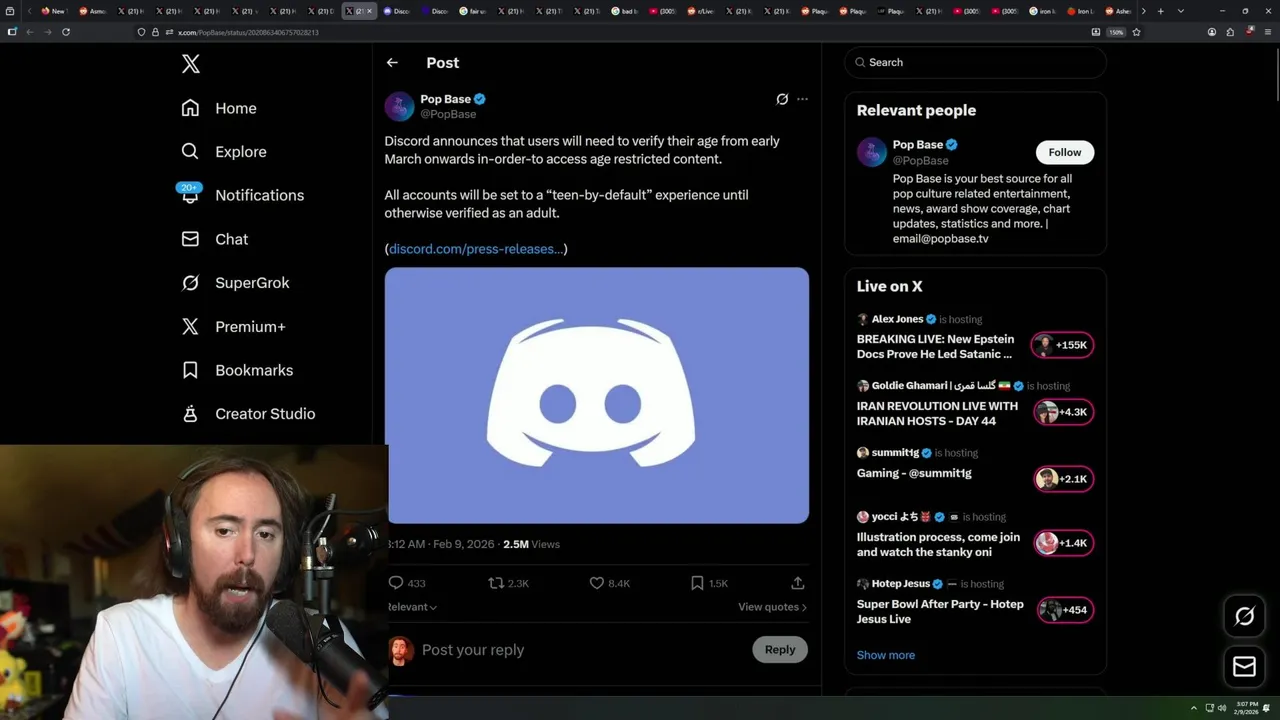Open the browser tab list dropdown
The image size is (1280, 720).
[x=1181, y=11]
